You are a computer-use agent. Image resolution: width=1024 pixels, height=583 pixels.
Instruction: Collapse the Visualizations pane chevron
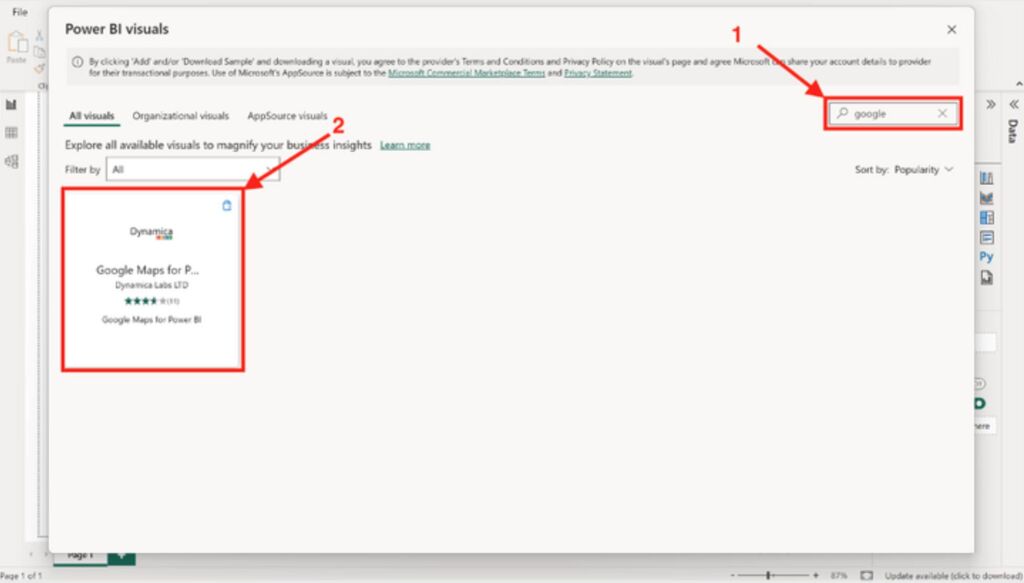pos(990,104)
